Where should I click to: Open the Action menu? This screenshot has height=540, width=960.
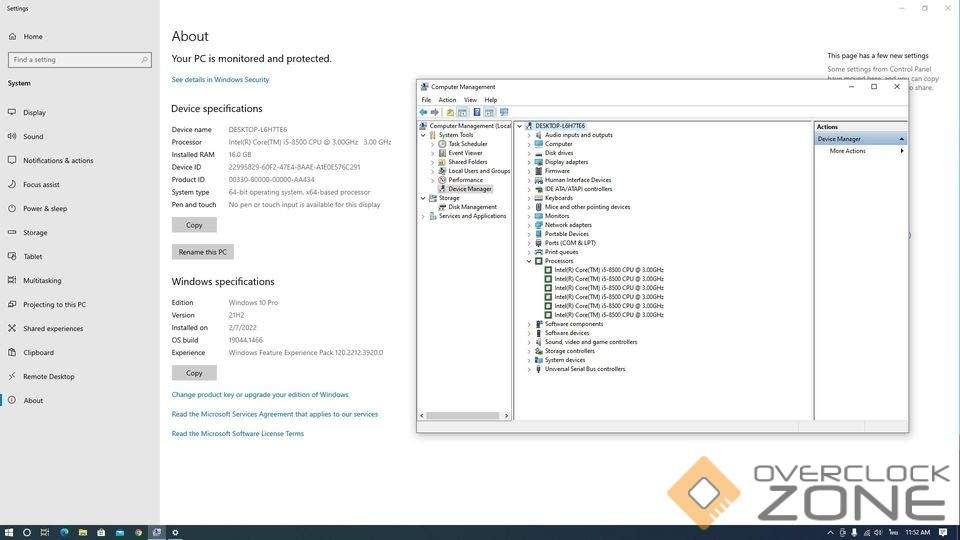tap(447, 100)
